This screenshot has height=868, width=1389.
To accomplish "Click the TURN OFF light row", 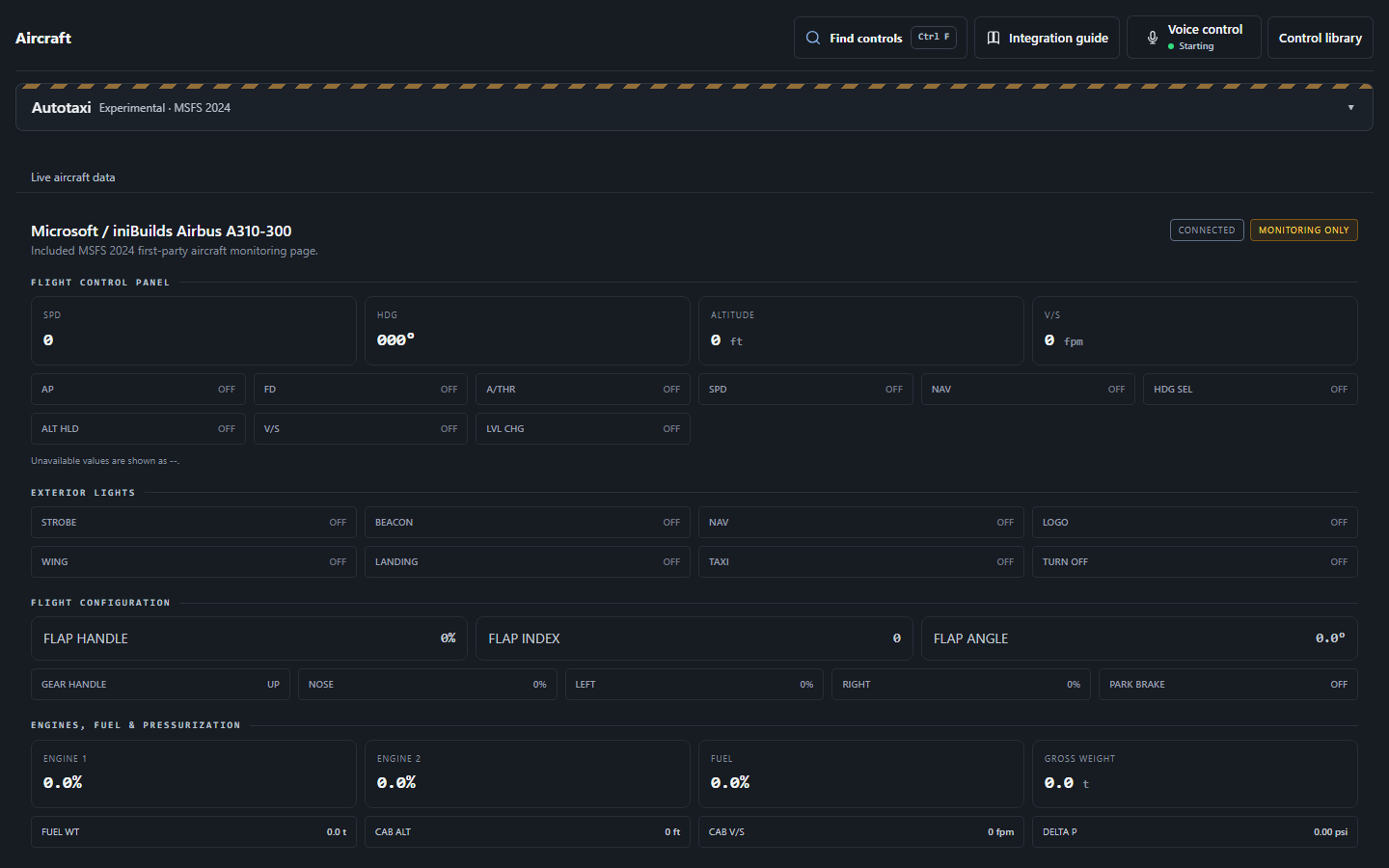I will 1195,562.
